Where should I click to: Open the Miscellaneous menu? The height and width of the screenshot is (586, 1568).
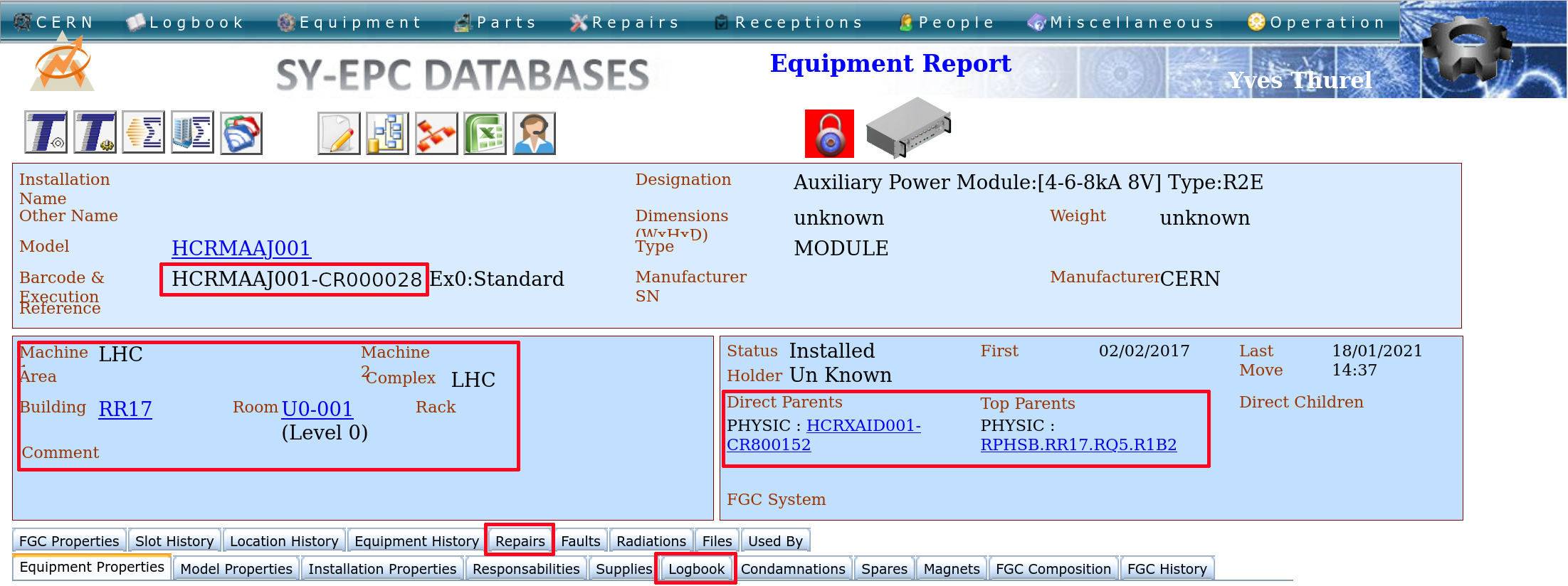click(1121, 22)
